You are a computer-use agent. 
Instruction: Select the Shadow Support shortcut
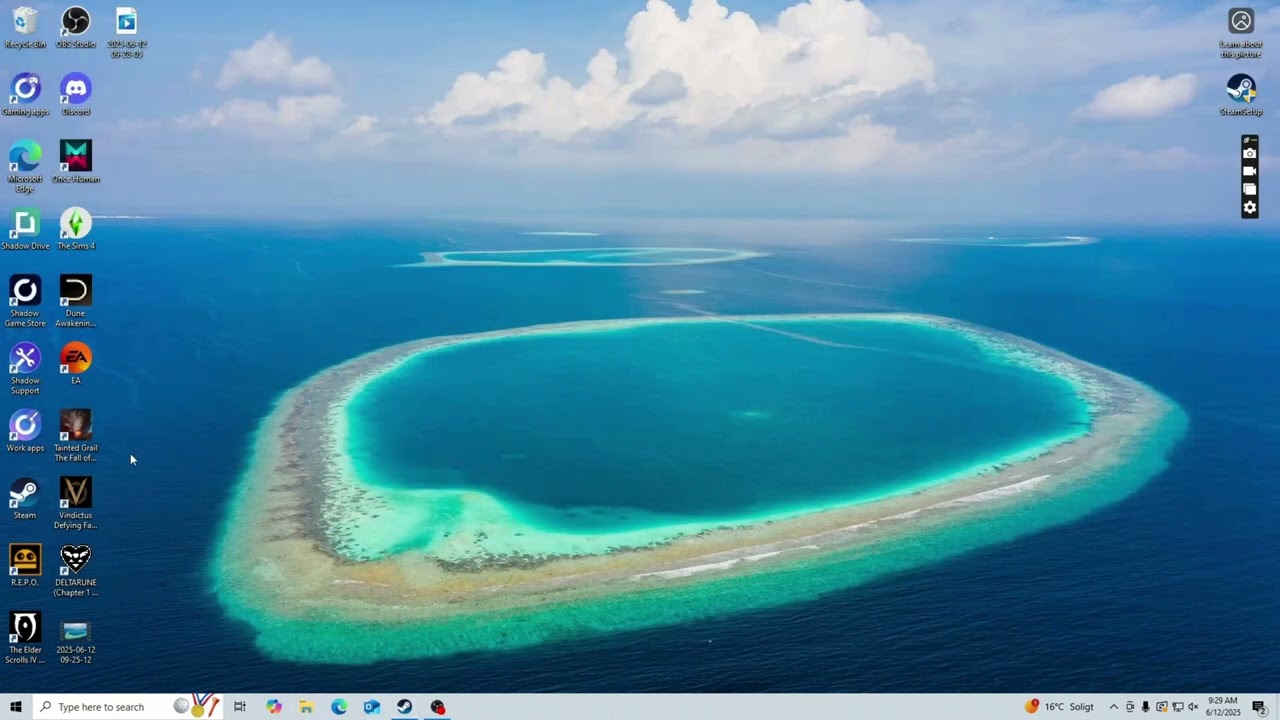[x=25, y=368]
